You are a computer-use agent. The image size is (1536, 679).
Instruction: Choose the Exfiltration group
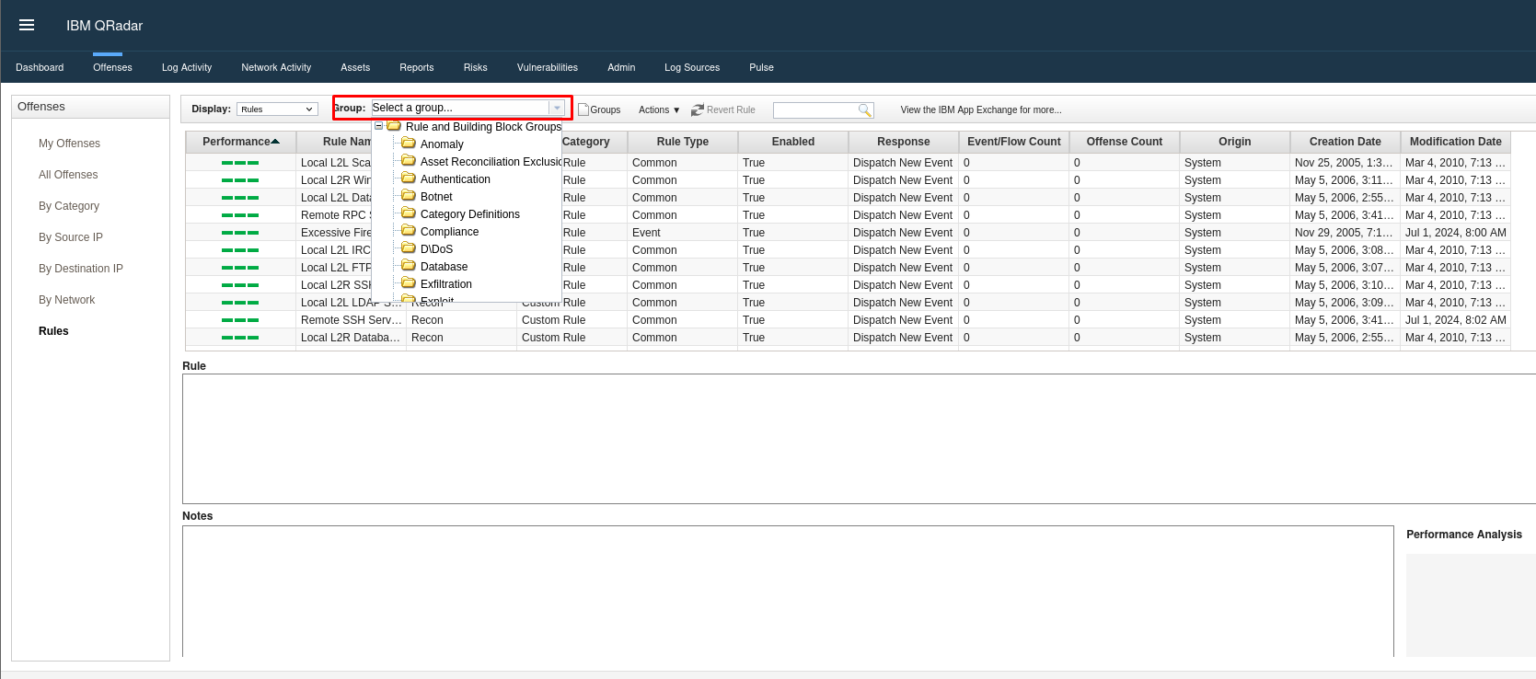coord(446,285)
